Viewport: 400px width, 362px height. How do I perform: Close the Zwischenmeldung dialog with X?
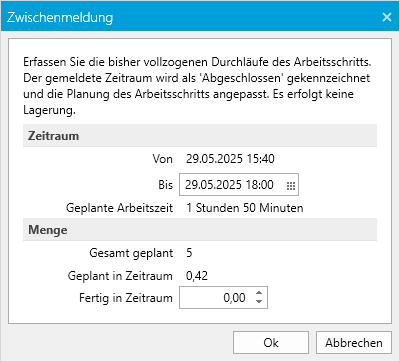point(387,17)
